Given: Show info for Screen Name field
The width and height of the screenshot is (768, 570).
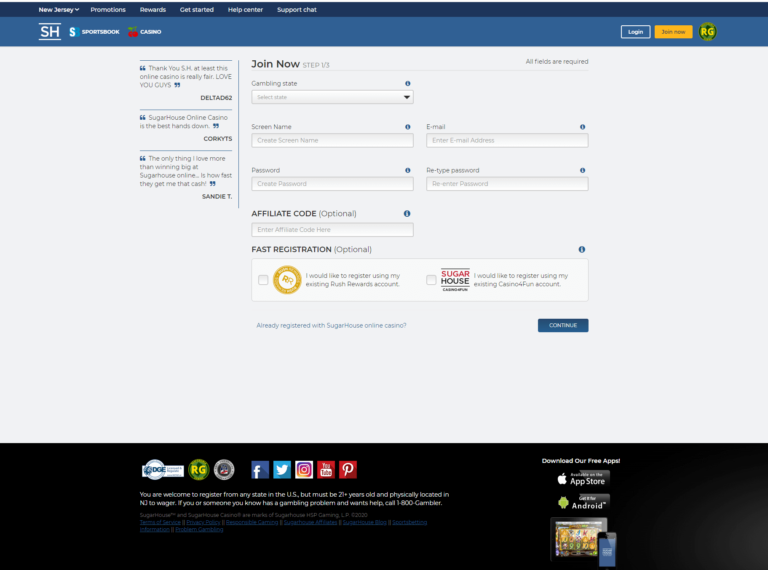Looking at the screenshot, I should tap(408, 127).
